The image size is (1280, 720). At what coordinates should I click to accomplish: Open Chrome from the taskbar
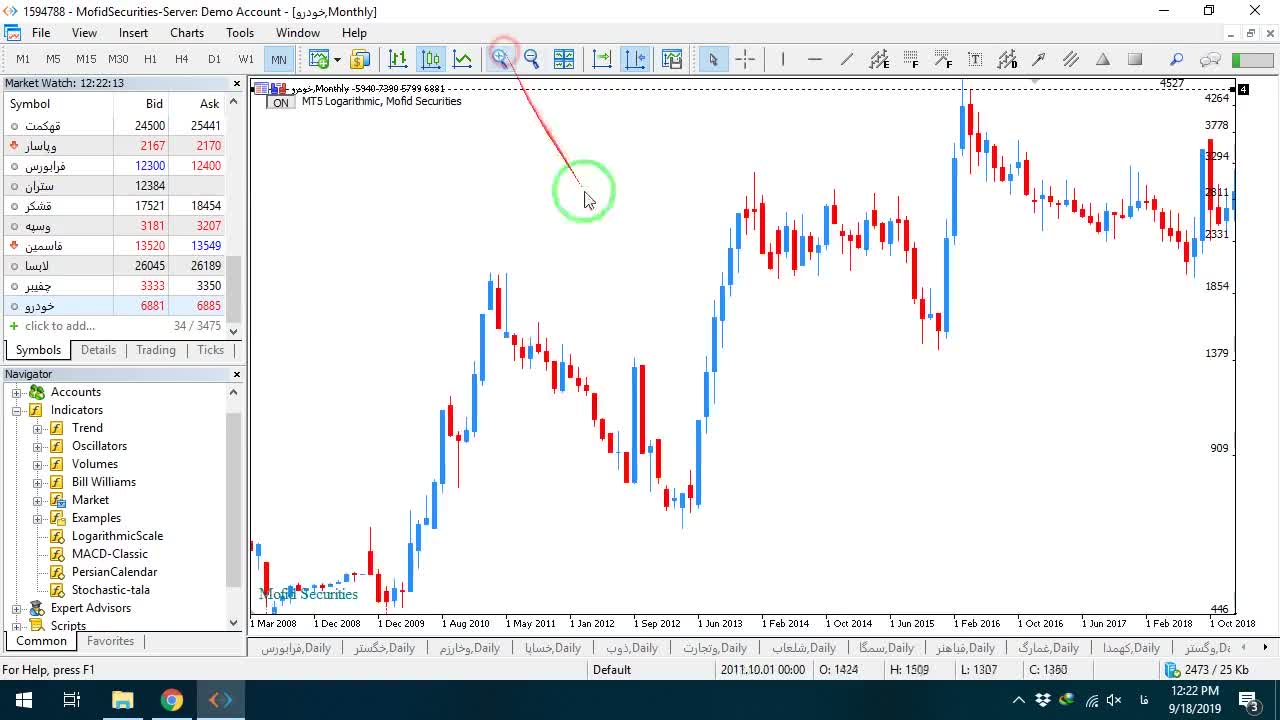[x=171, y=700]
